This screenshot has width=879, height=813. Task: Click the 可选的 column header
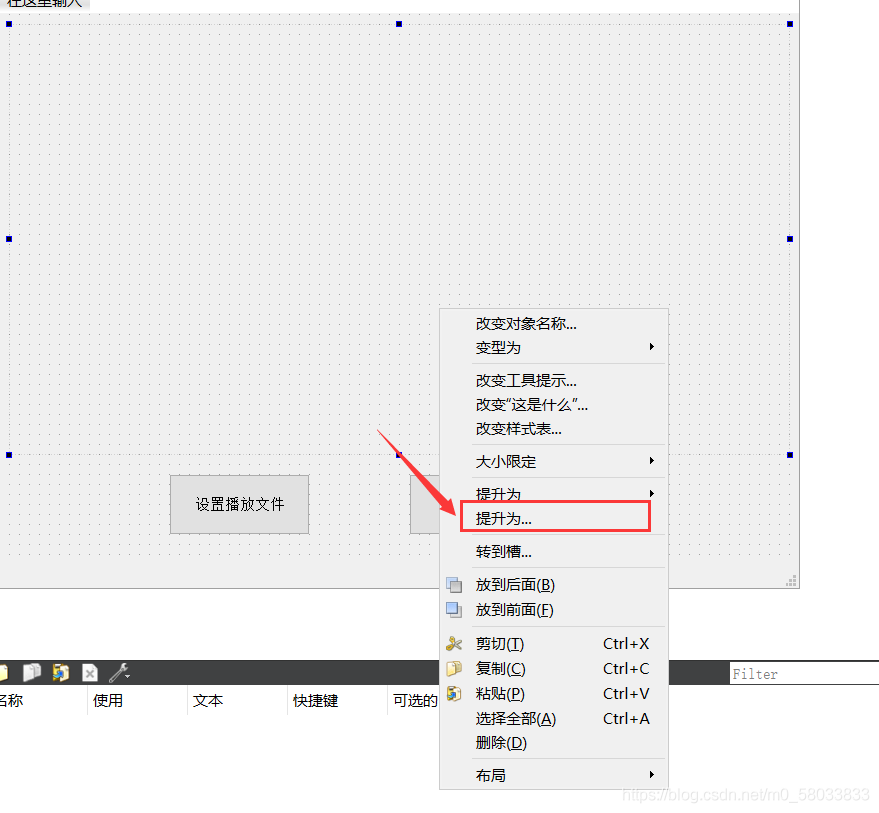(x=415, y=700)
